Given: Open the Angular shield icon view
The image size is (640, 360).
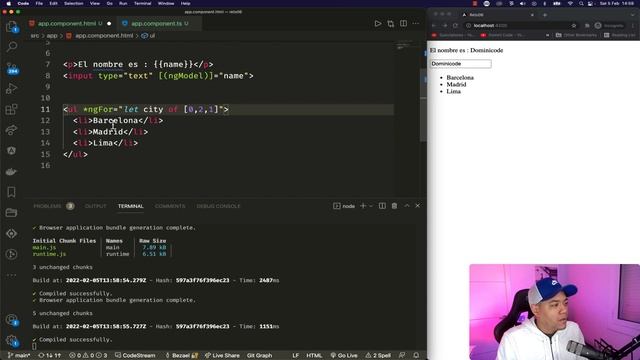Looking at the screenshot, I should pyautogui.click(x=12, y=151).
